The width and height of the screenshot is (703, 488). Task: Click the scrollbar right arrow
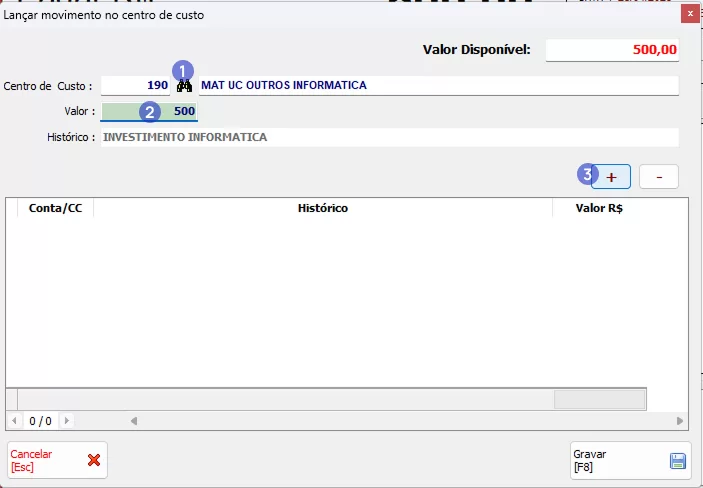(680, 421)
